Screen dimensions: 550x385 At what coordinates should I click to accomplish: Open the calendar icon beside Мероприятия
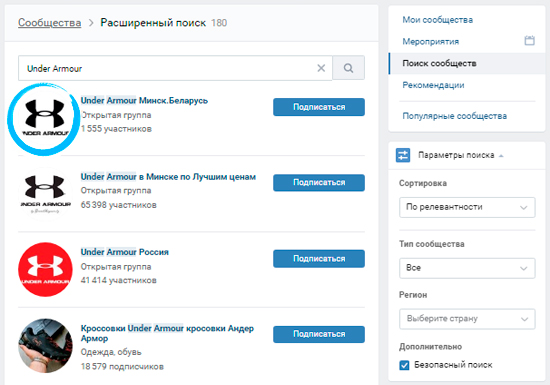pyautogui.click(x=529, y=41)
